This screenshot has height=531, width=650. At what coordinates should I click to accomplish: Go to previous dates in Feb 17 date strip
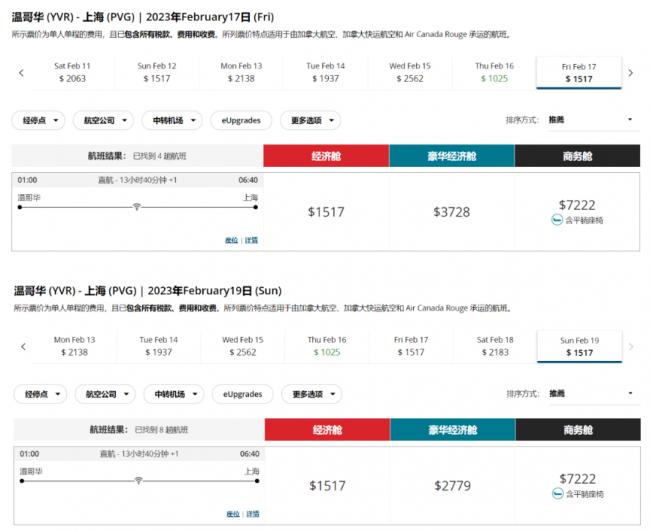[22, 73]
